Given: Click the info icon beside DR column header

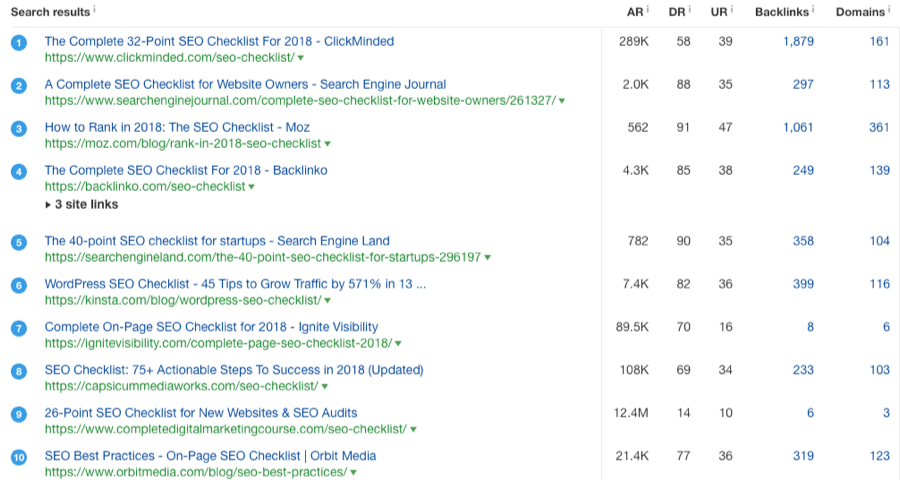Looking at the screenshot, I should tap(689, 9).
